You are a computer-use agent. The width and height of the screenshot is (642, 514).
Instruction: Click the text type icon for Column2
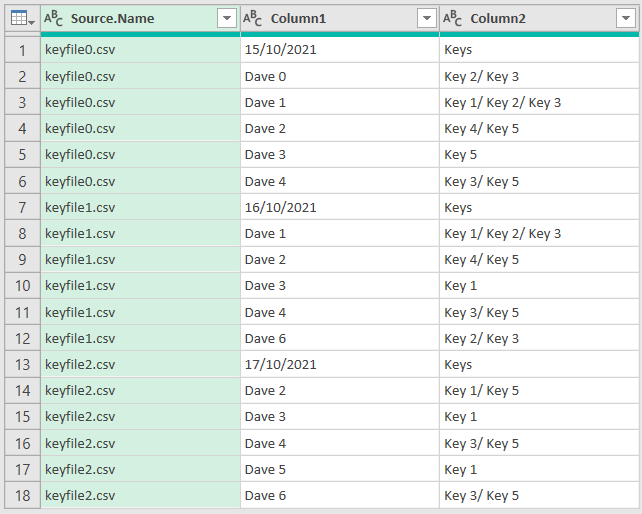click(452, 18)
